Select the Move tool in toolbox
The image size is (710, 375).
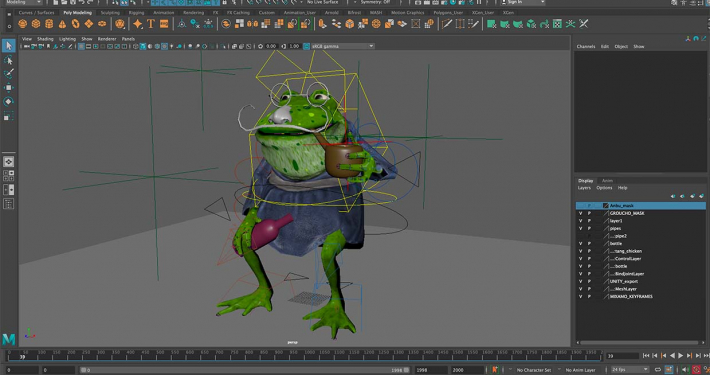[x=8, y=87]
